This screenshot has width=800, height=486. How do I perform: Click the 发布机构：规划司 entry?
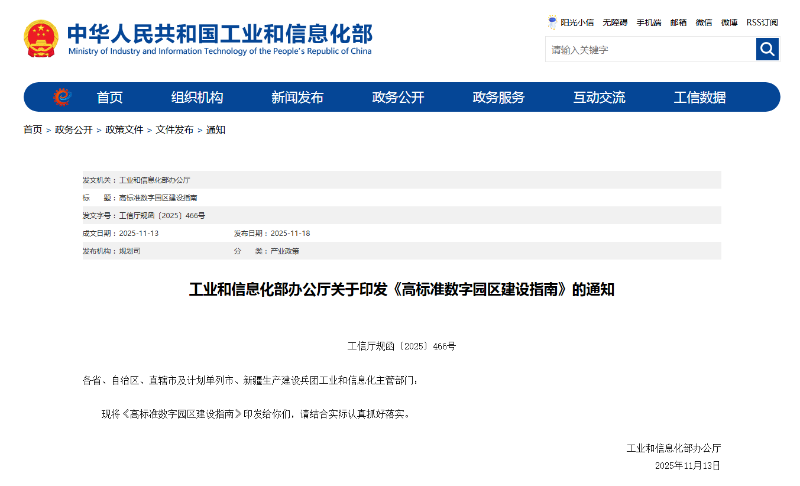(x=111, y=251)
